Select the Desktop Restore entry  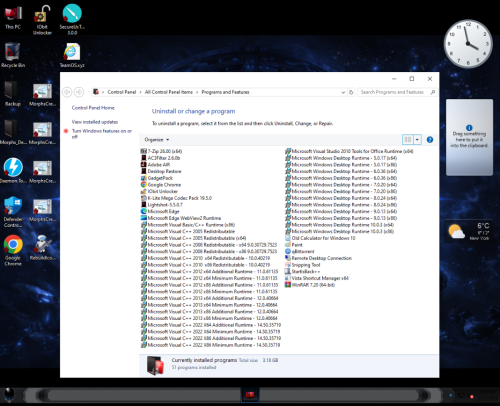161,171
